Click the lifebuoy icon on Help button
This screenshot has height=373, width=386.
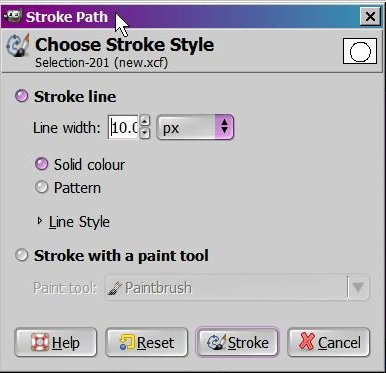coord(40,342)
